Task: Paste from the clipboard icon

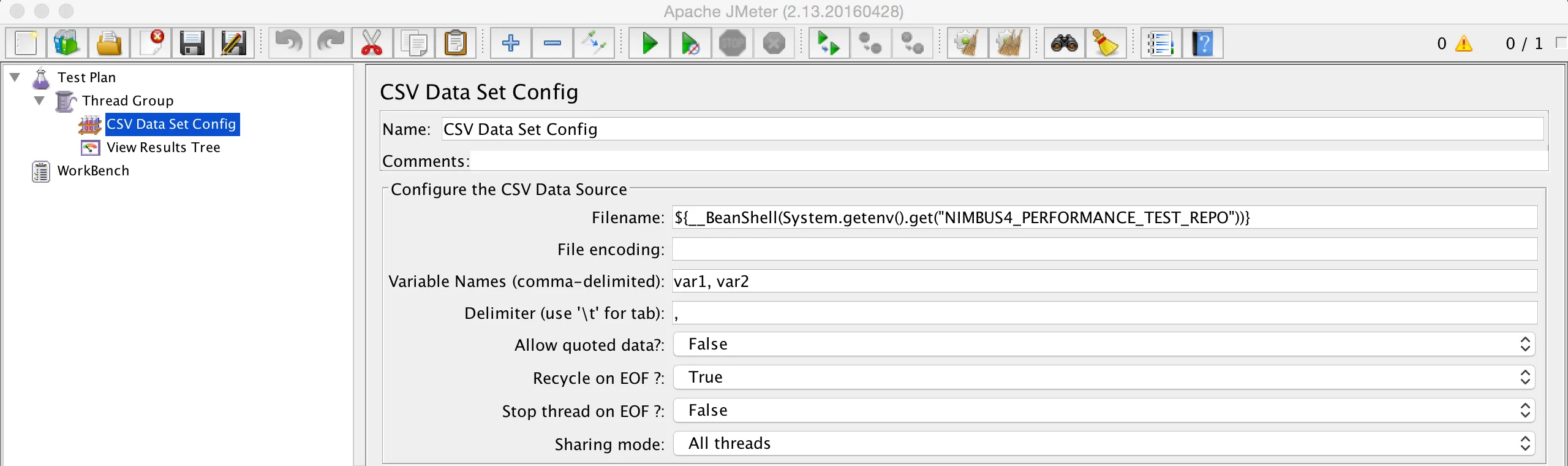Action: click(x=455, y=44)
